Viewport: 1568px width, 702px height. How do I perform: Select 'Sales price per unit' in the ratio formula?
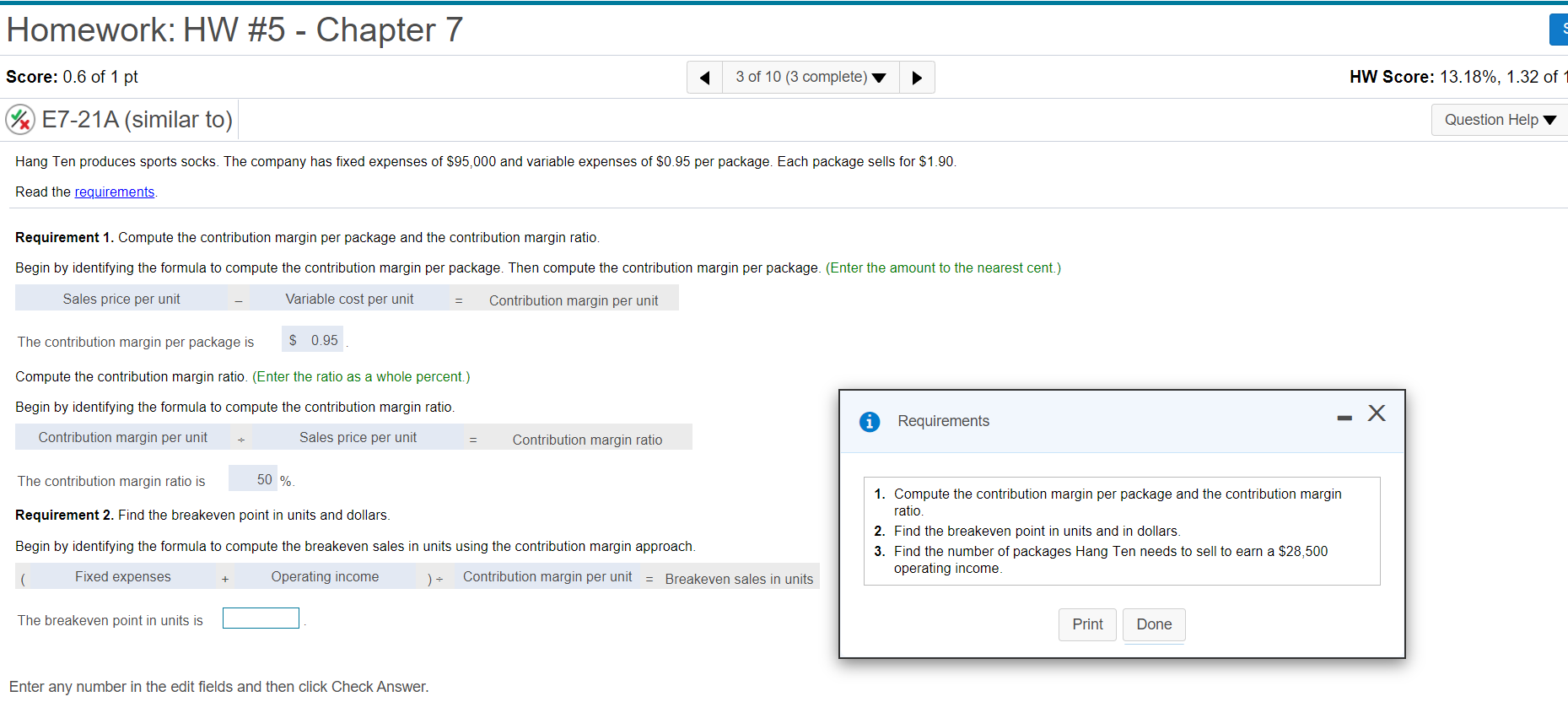point(358,437)
